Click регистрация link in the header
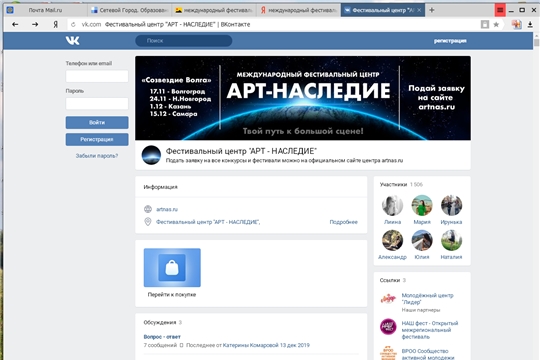 [x=450, y=41]
